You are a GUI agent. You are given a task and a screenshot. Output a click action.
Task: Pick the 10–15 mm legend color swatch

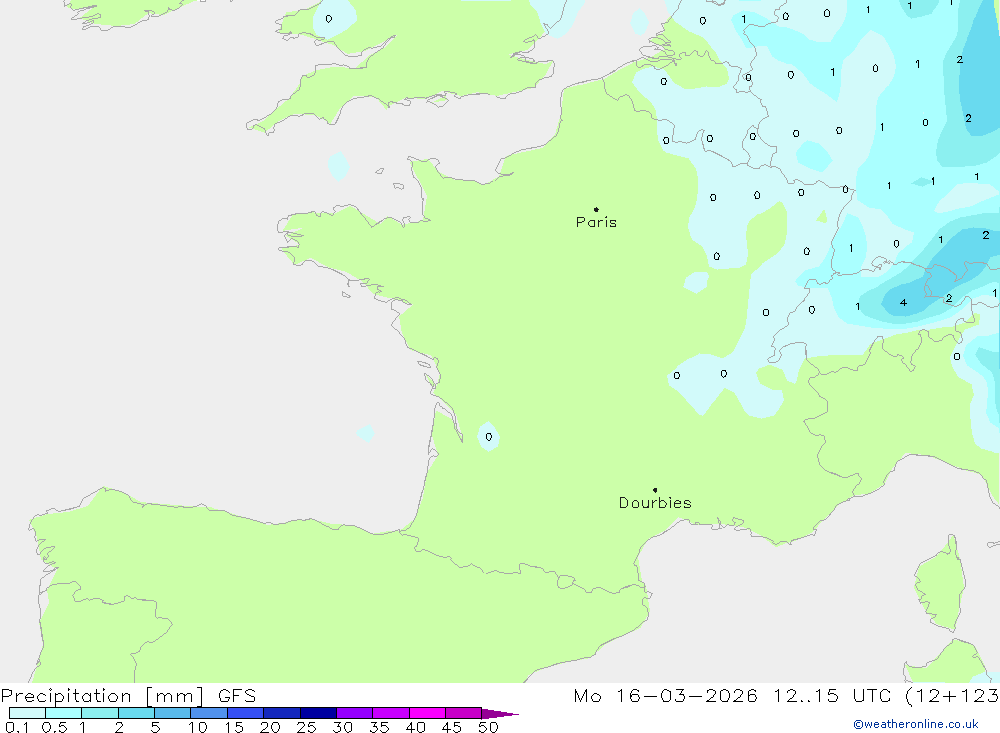[x=209, y=713]
